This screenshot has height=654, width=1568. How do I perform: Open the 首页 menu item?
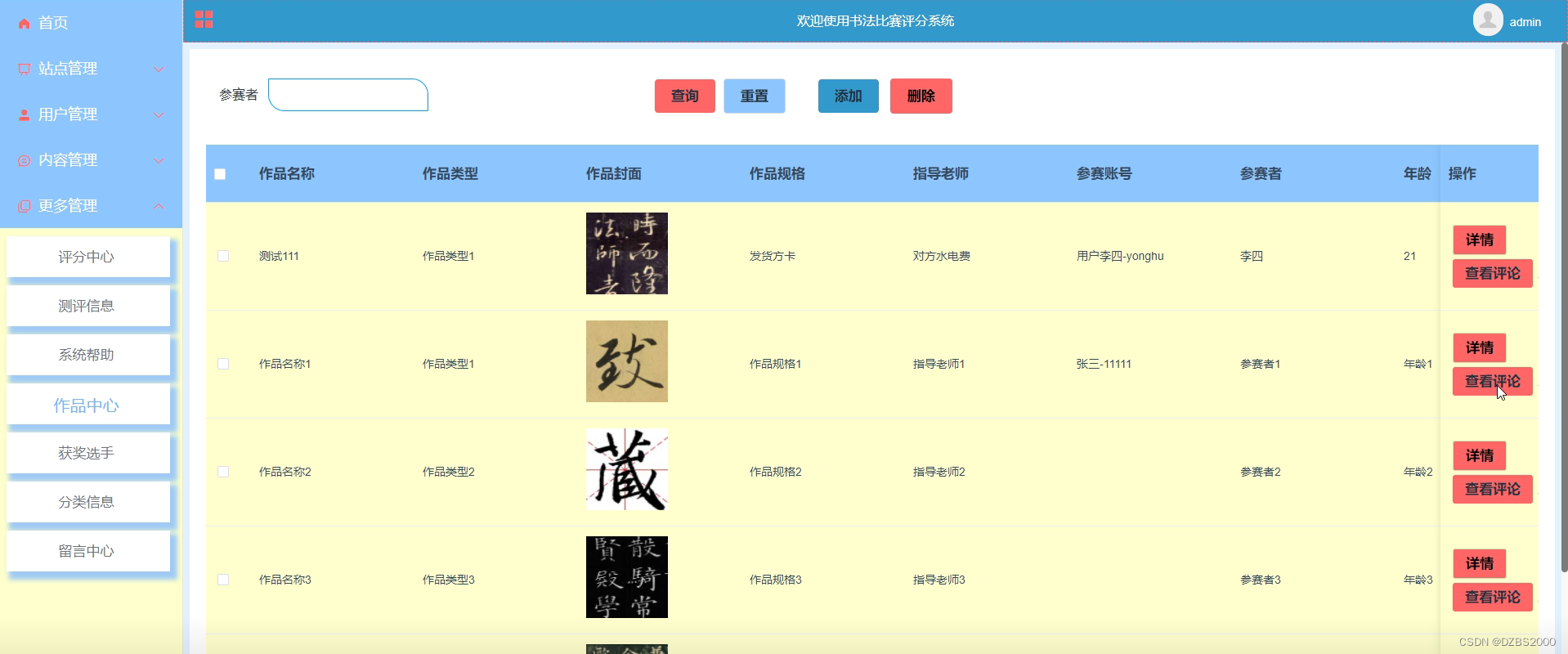coord(91,23)
